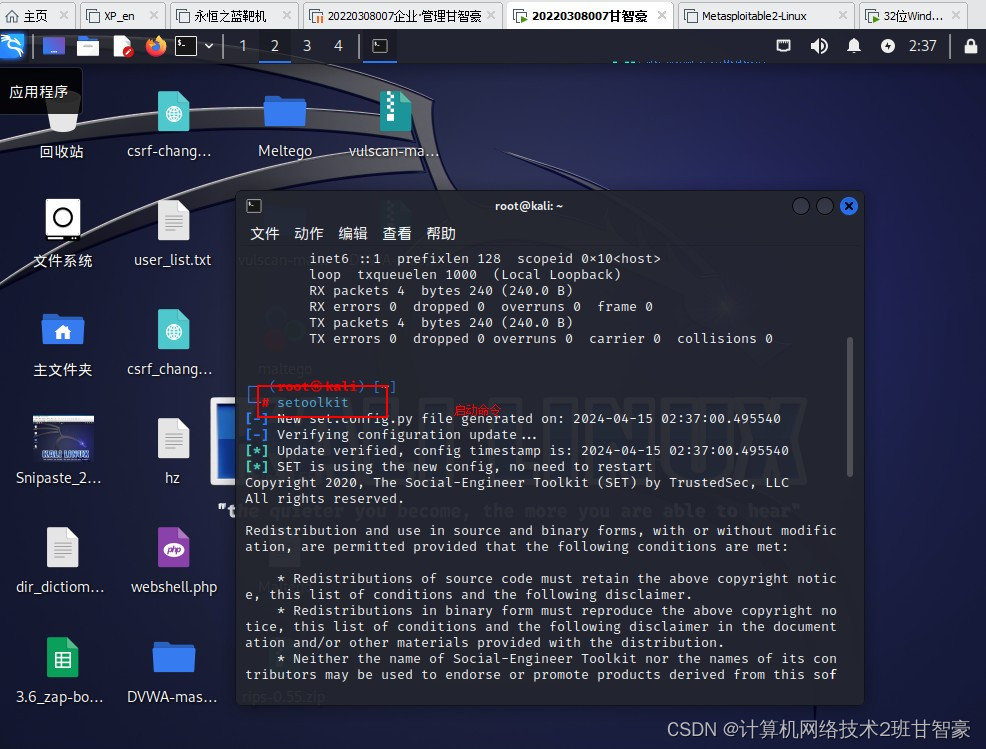Click the volume speaker tray icon
The height and width of the screenshot is (749, 986).
819,46
